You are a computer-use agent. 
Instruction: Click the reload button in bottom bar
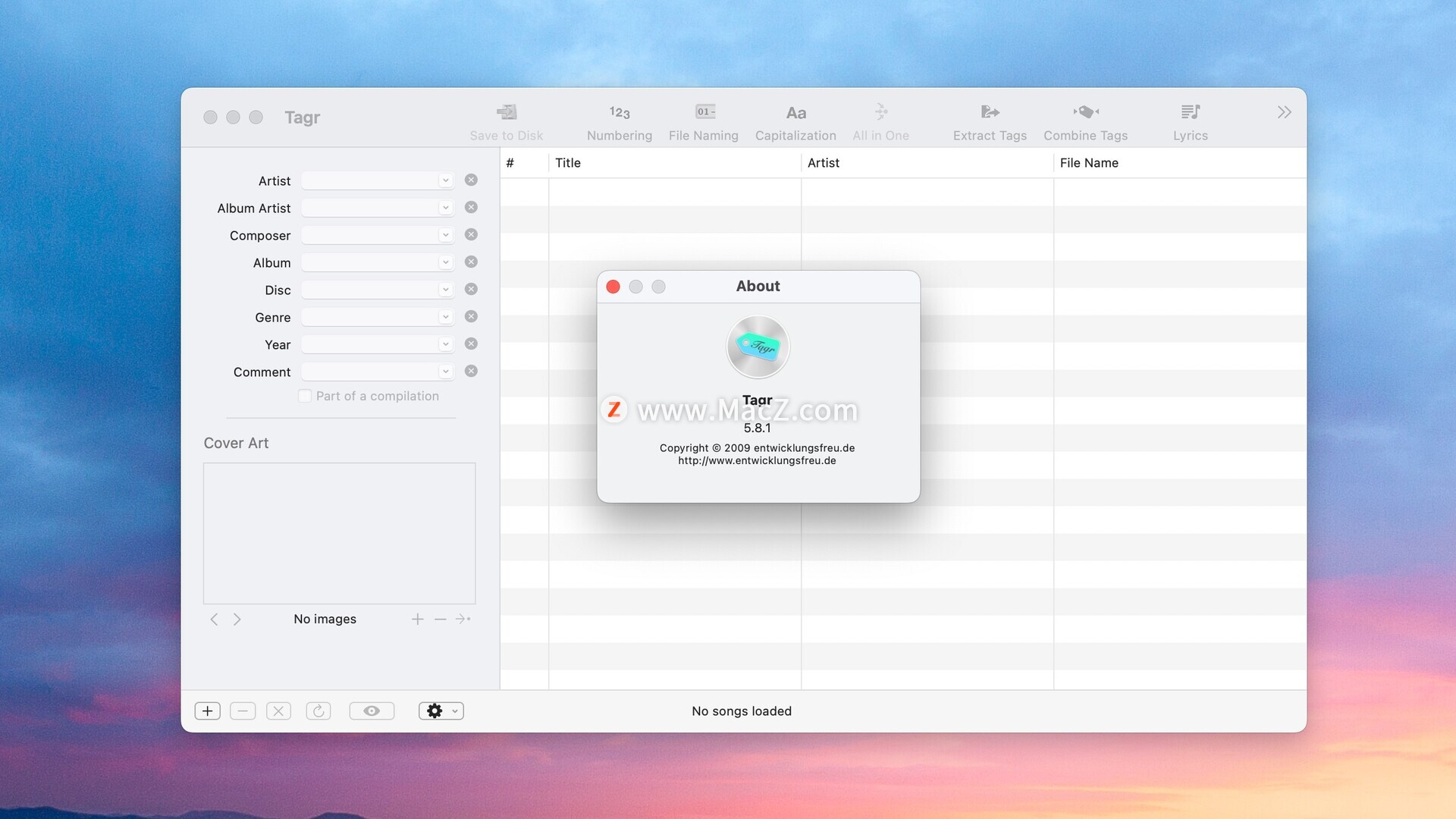point(318,711)
